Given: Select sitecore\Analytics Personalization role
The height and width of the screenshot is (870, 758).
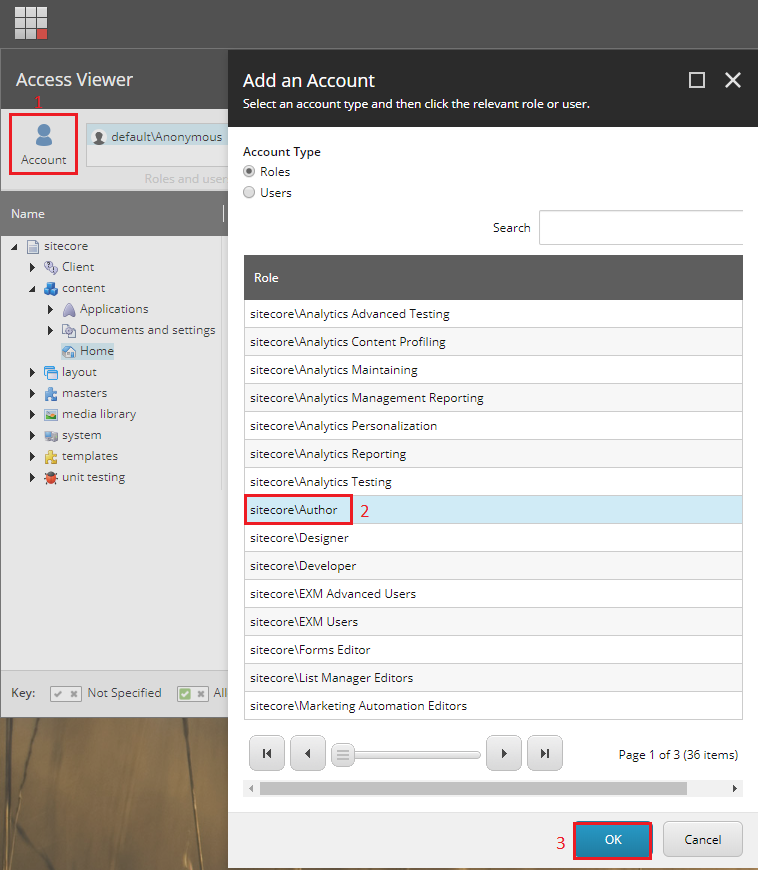Looking at the screenshot, I should (x=493, y=426).
